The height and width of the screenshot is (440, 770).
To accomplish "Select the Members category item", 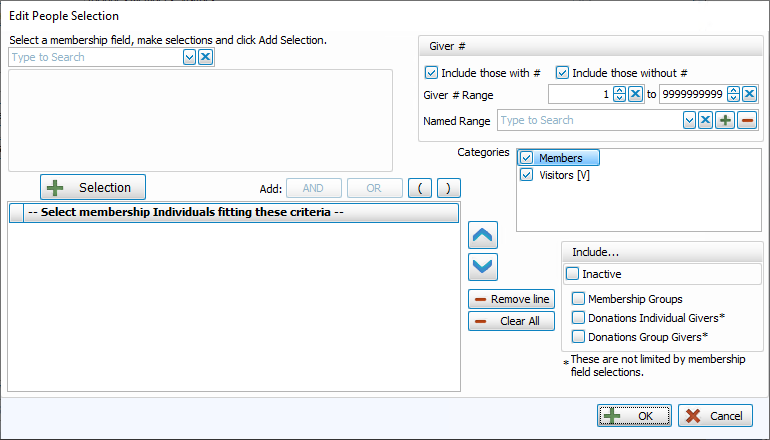I will [560, 158].
